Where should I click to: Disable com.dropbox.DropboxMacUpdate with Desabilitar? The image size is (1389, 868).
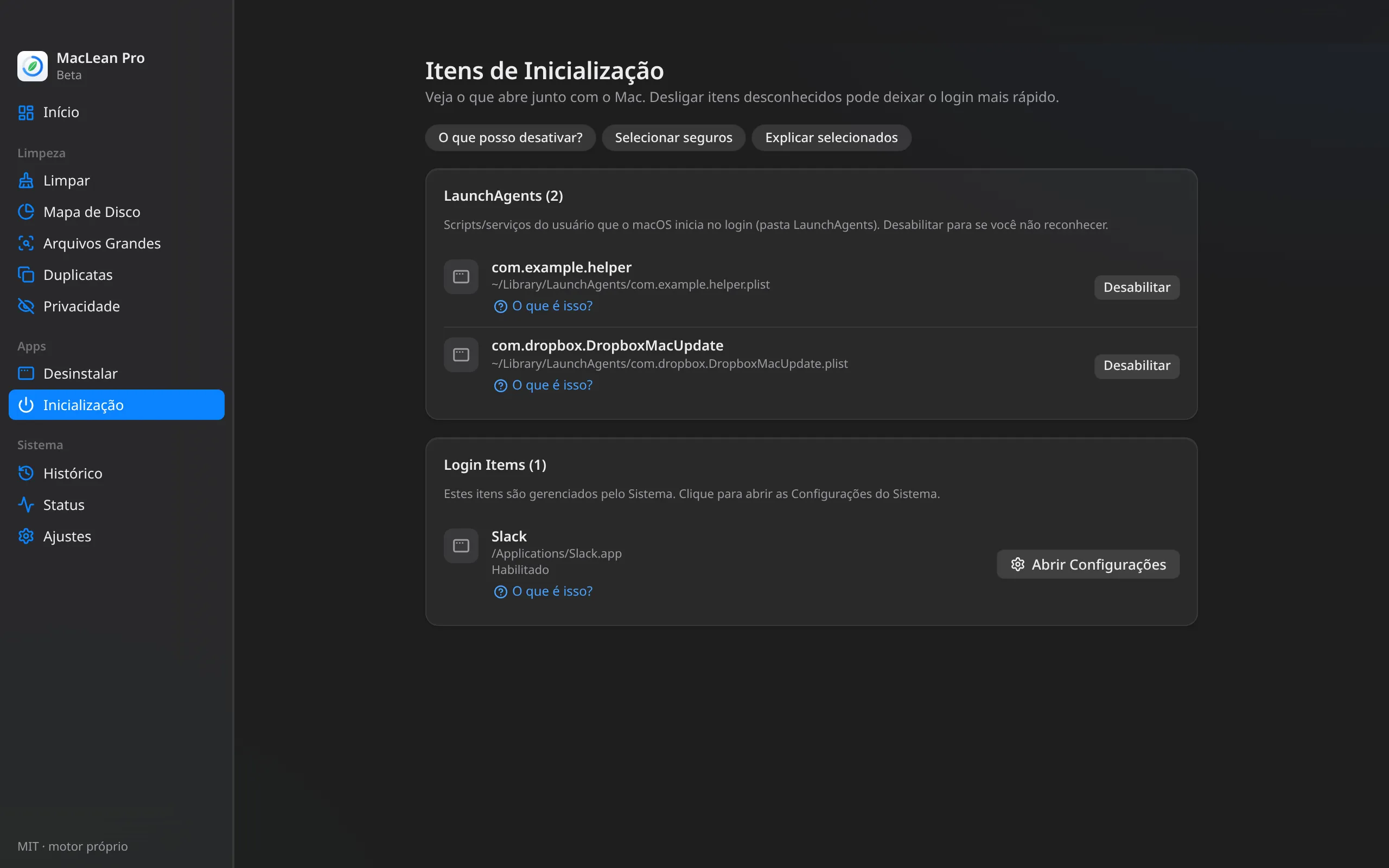pyautogui.click(x=1137, y=366)
